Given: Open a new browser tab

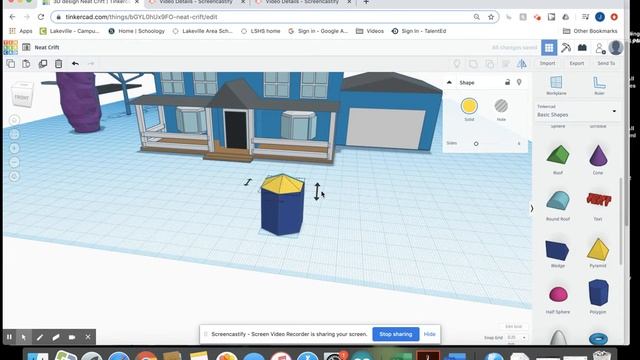Looking at the screenshot, I should coord(366,2).
